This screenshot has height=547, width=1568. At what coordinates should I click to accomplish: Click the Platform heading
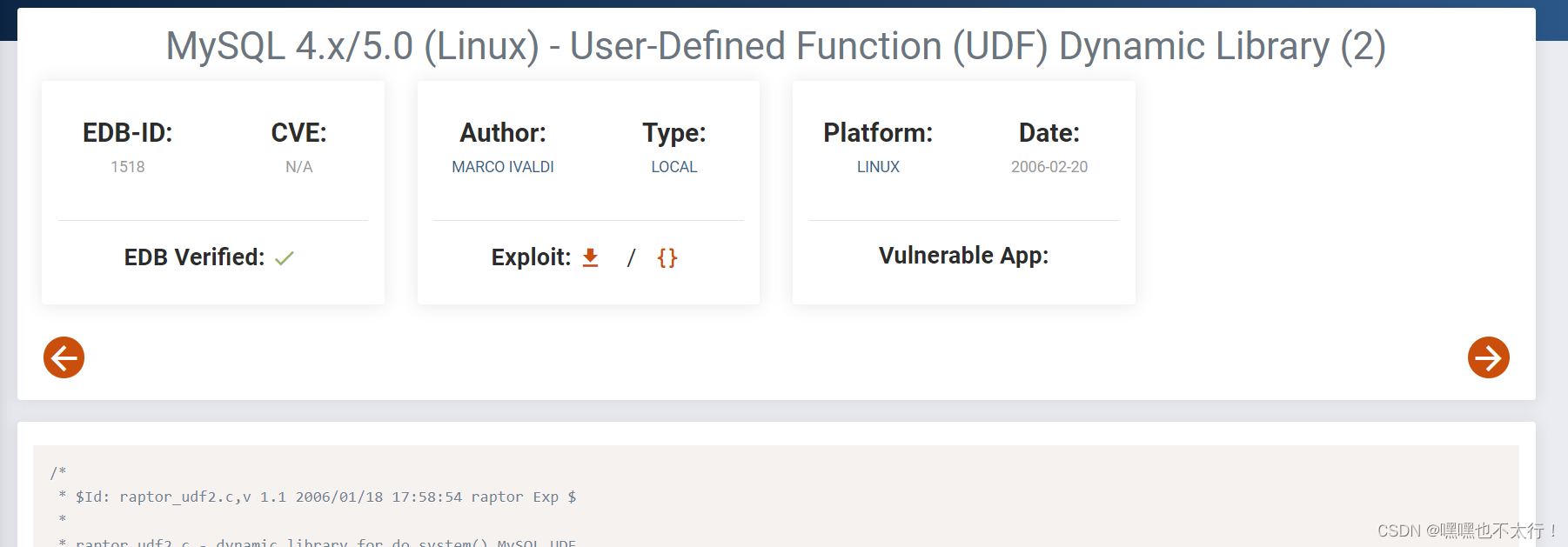878,133
